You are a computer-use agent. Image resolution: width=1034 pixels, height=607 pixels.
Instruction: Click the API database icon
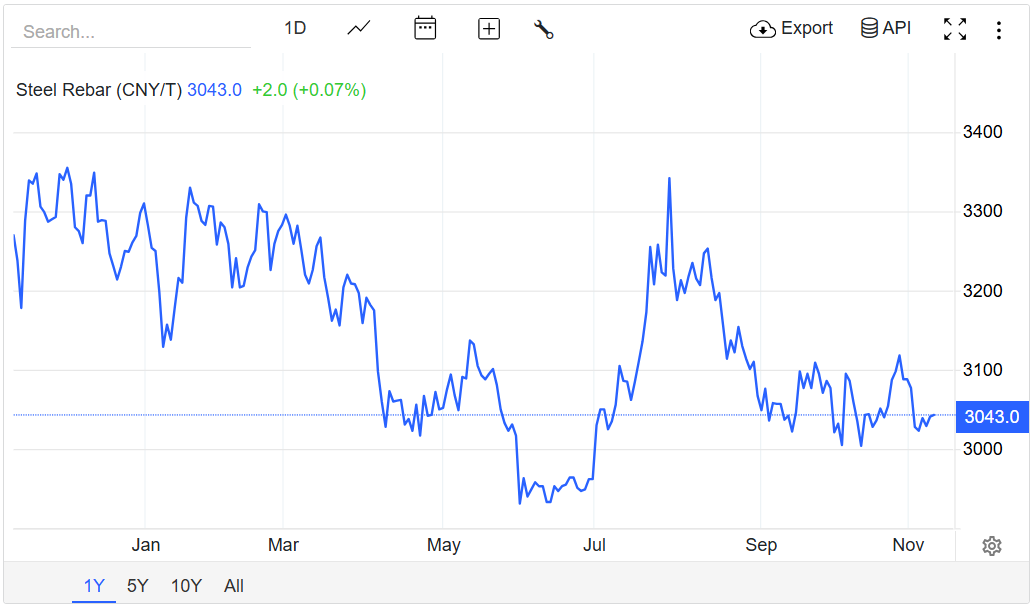(870, 28)
